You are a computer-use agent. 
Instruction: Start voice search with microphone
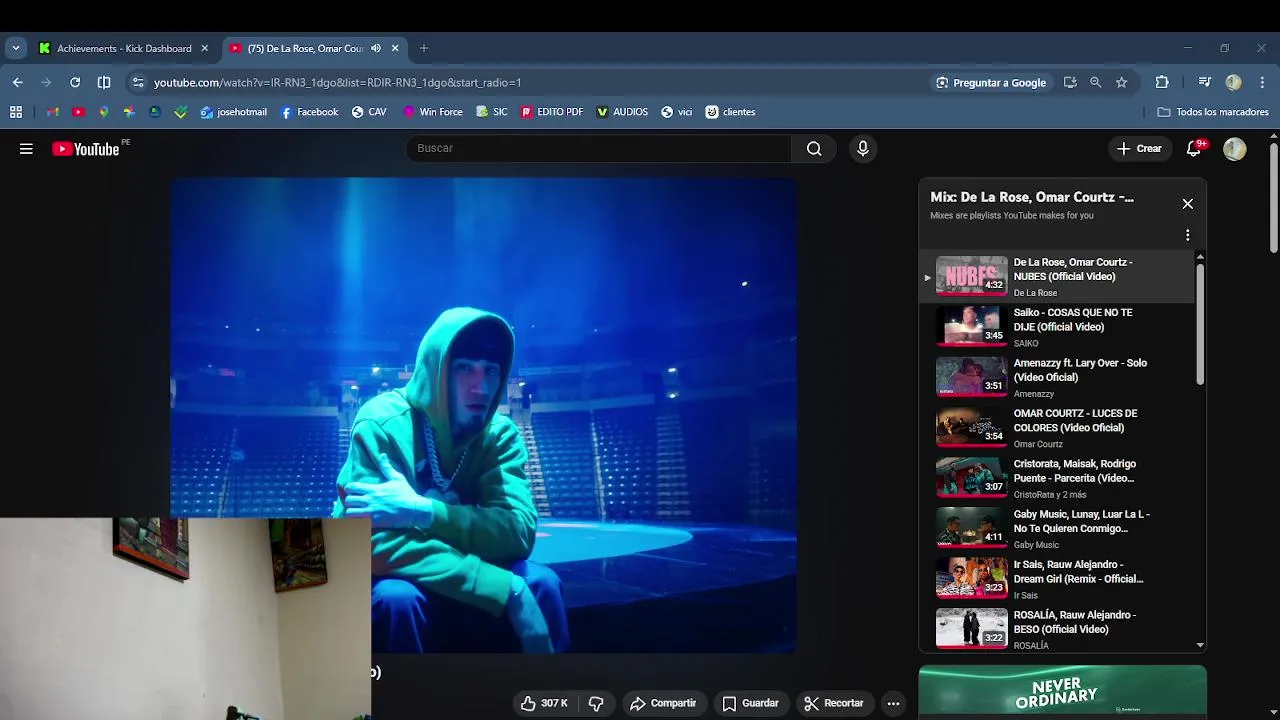863,149
